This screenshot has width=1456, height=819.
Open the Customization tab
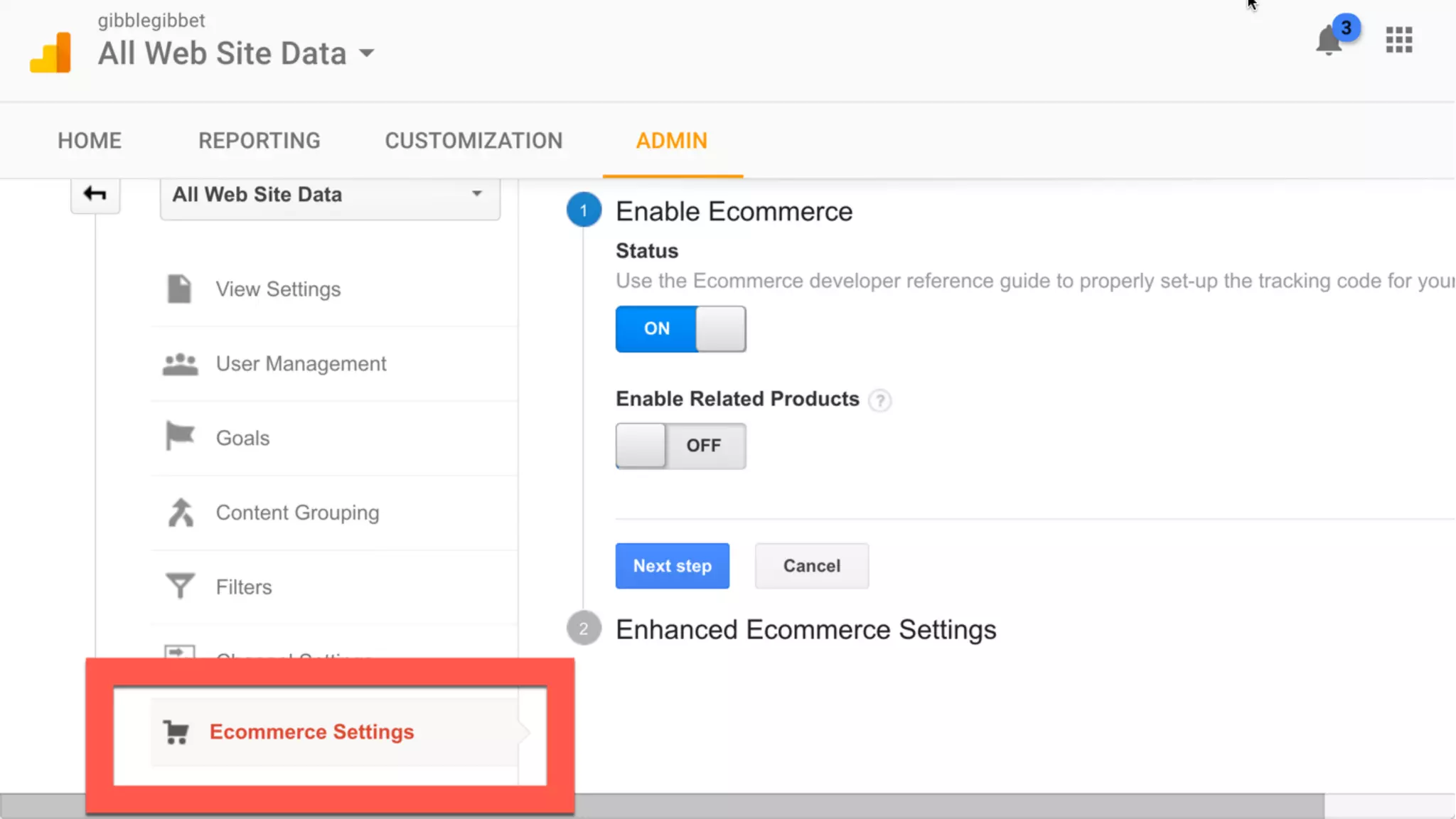[x=473, y=141]
